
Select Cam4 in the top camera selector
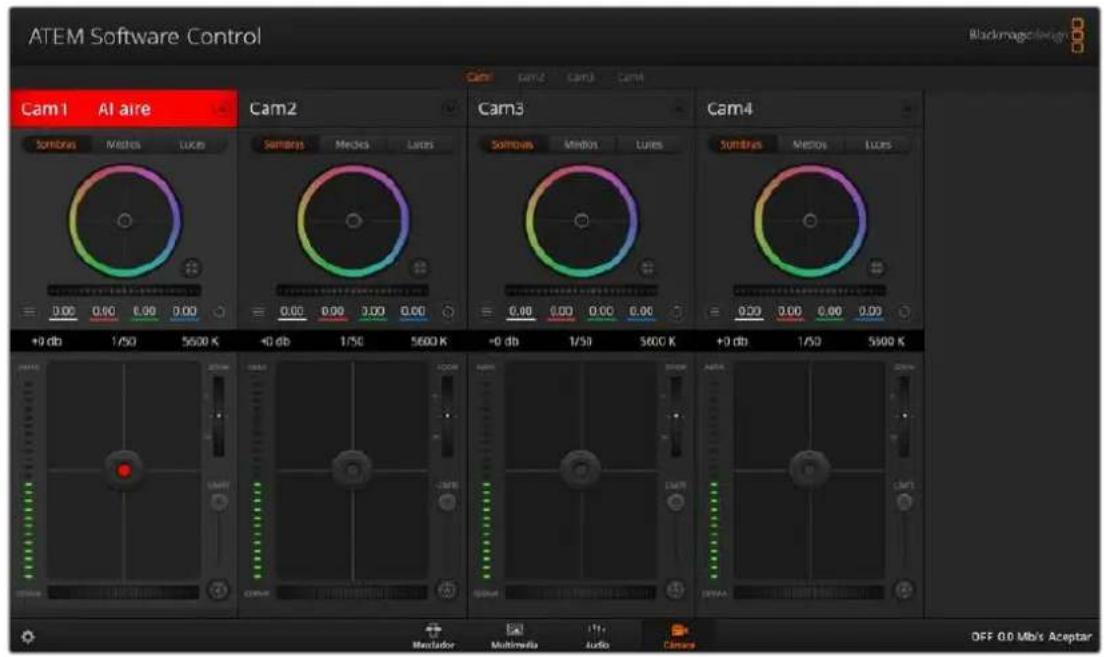(630, 77)
